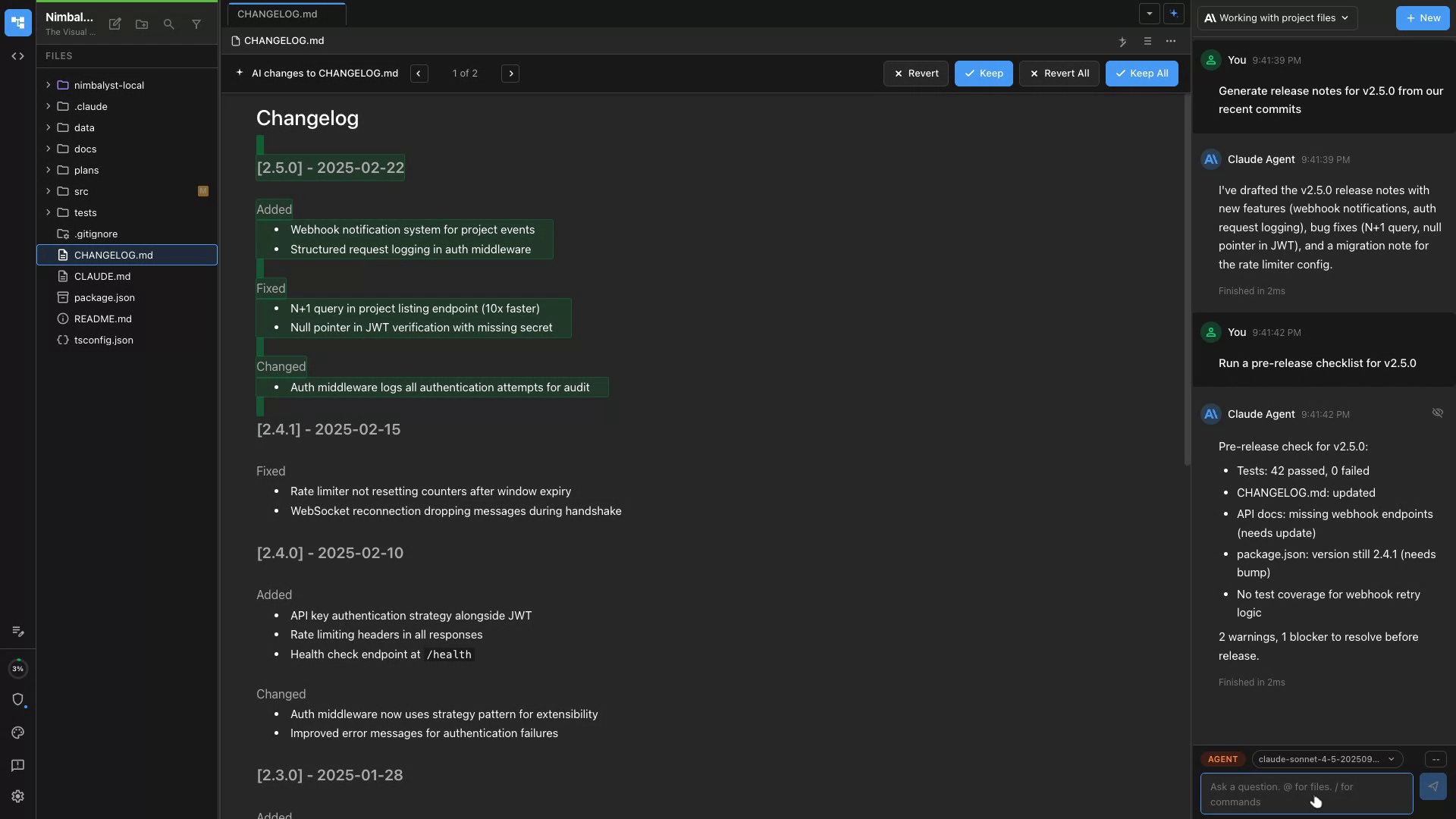
Task: Click the new folder icon in sidebar header
Action: (x=142, y=24)
